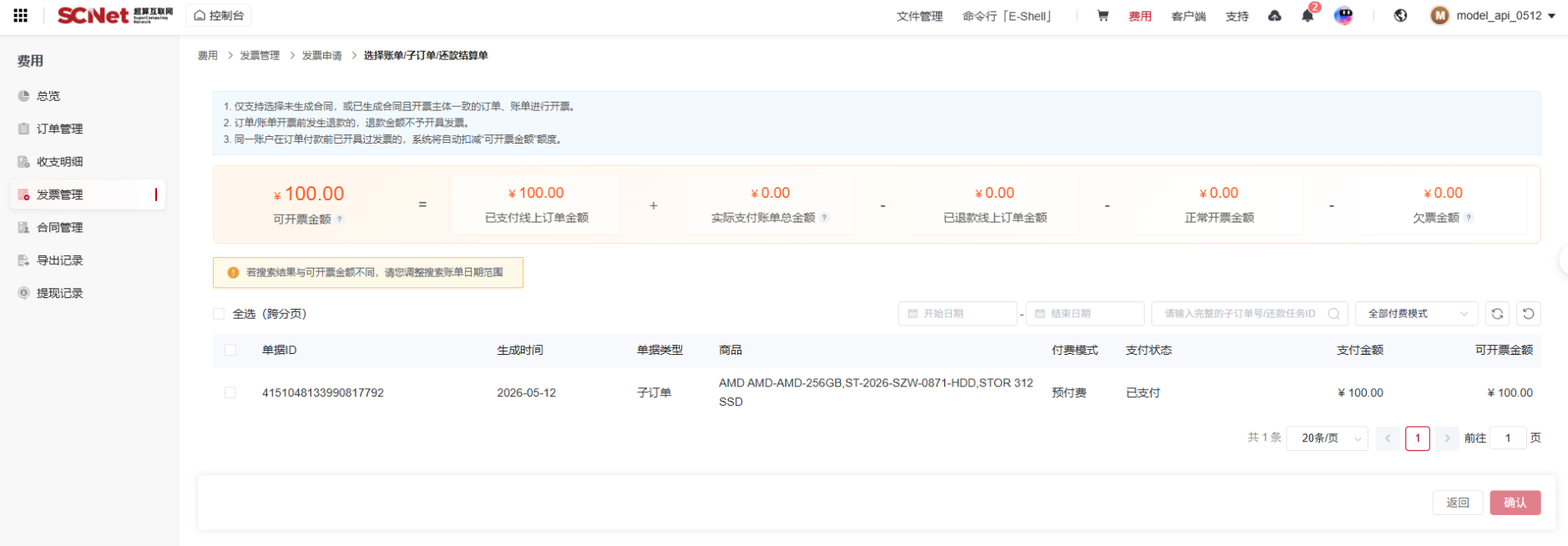Open the app grid launcher icon

21,15
